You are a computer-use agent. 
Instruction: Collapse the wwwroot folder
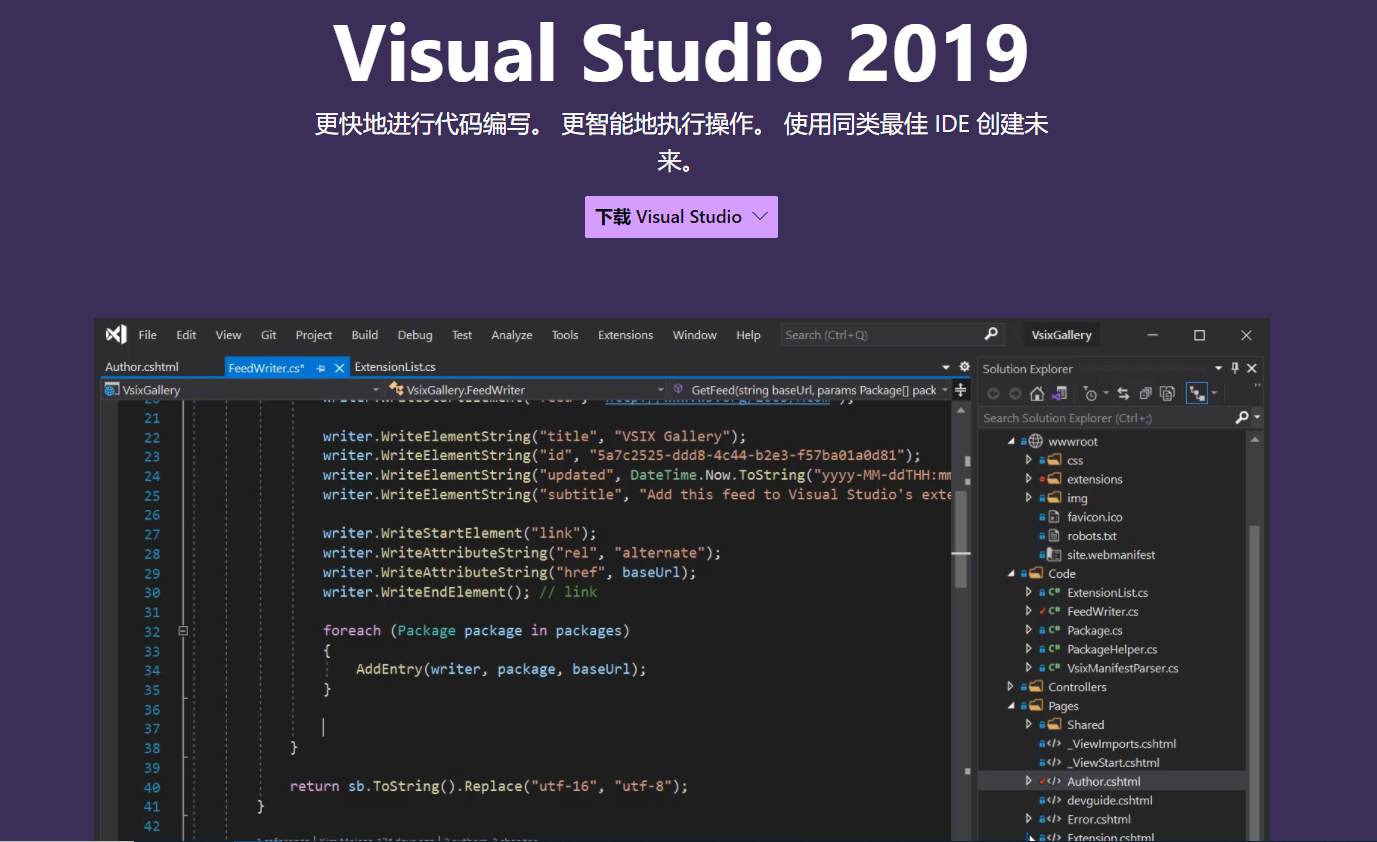1011,441
